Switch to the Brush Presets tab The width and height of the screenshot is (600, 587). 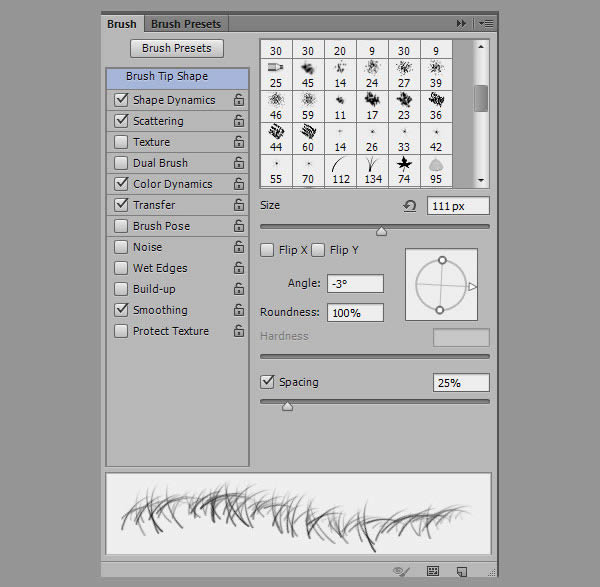[187, 23]
